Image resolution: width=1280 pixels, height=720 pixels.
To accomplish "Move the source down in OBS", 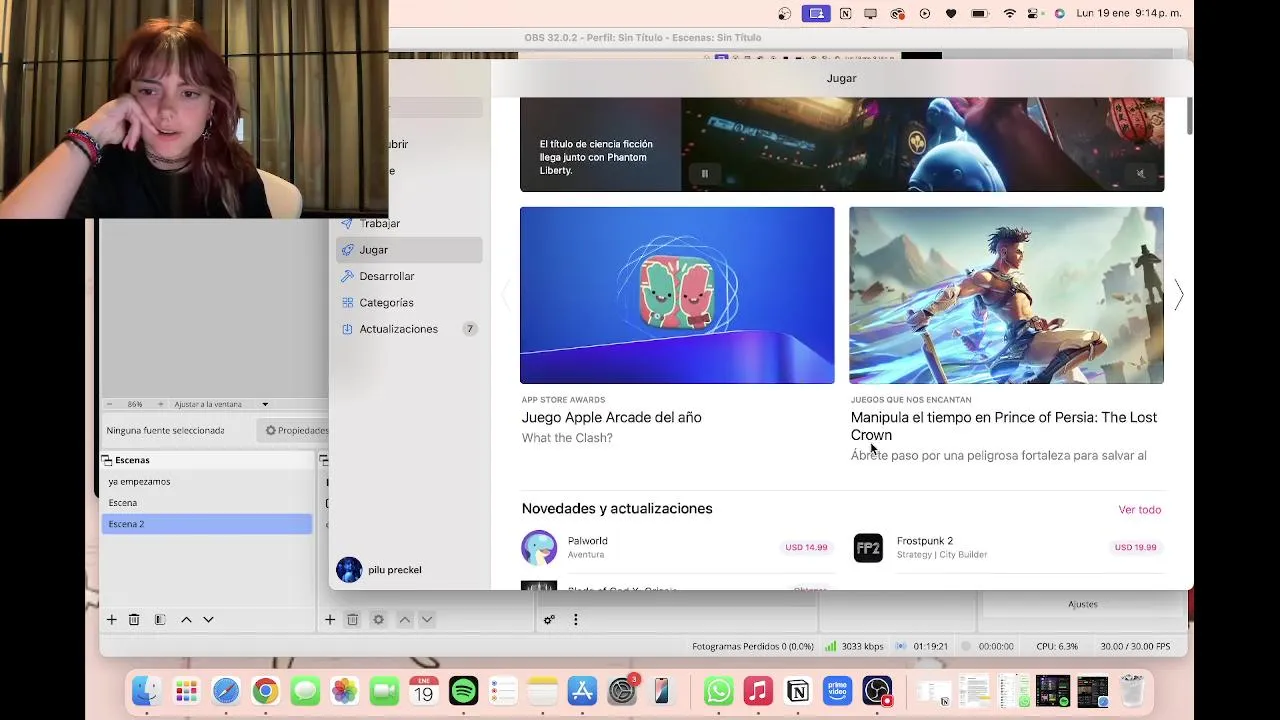I will pyautogui.click(x=427, y=620).
